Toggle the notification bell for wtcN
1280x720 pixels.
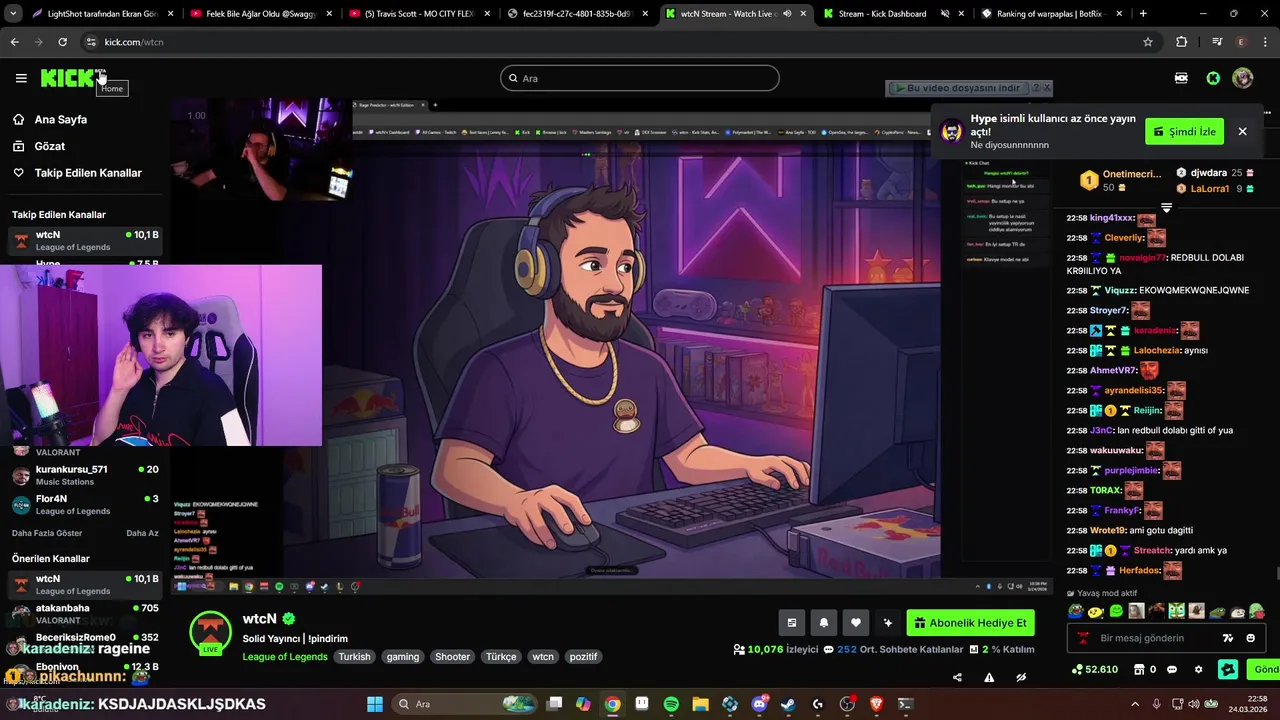[824, 623]
